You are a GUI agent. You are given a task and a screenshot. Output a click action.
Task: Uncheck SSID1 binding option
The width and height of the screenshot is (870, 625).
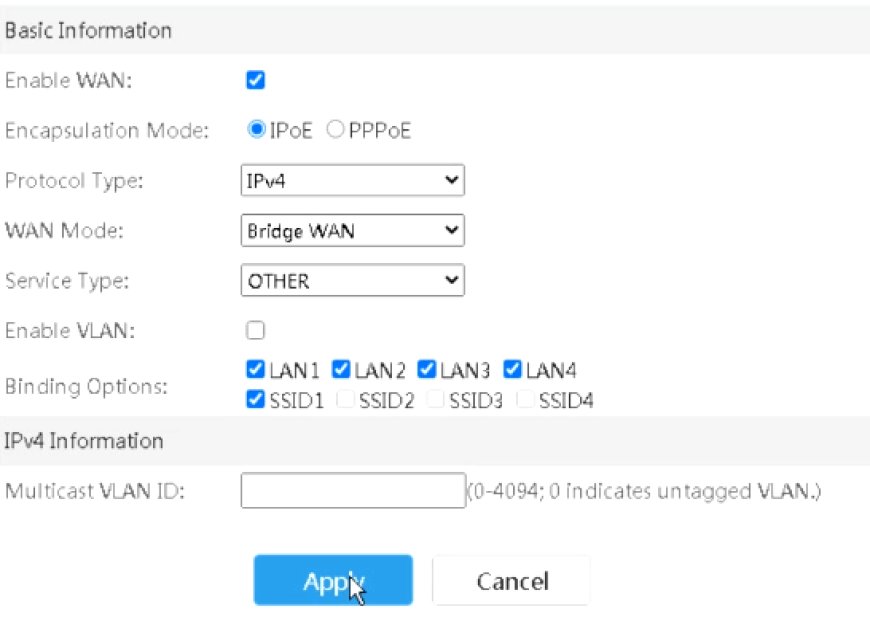[255, 399]
